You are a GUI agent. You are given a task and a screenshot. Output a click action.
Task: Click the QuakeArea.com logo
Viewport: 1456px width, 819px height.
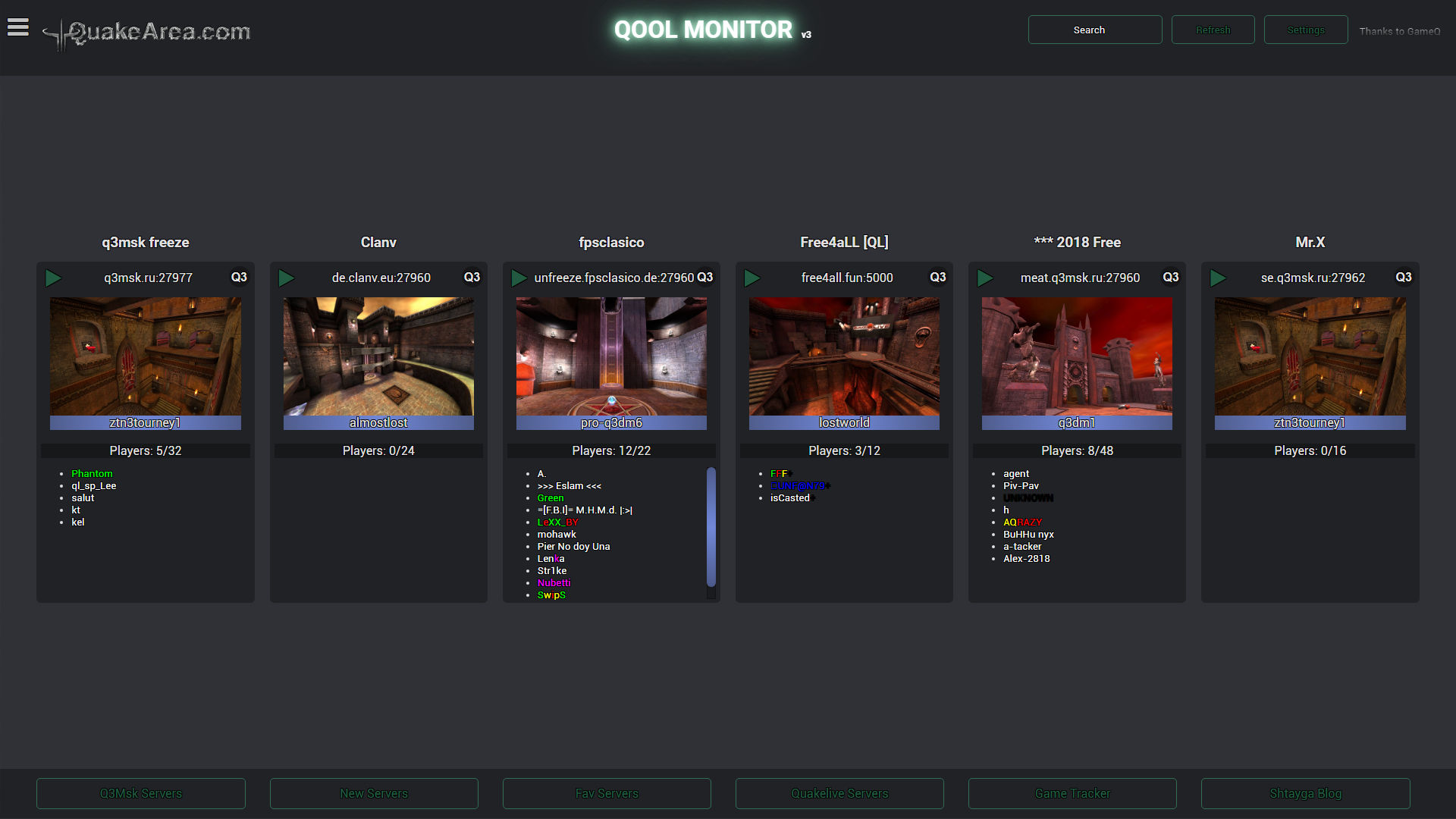click(x=146, y=33)
